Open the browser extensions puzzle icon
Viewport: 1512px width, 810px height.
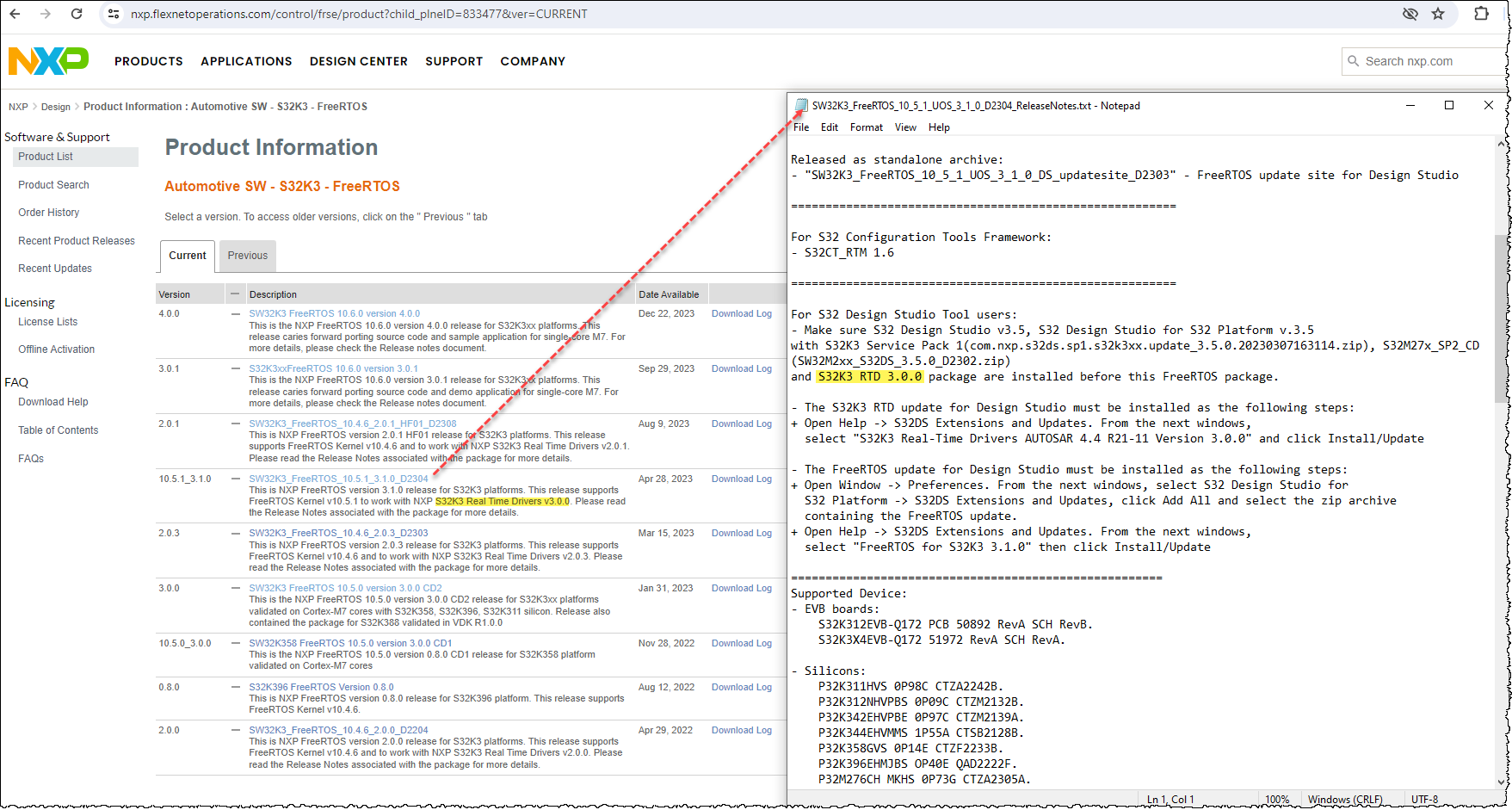1481,14
